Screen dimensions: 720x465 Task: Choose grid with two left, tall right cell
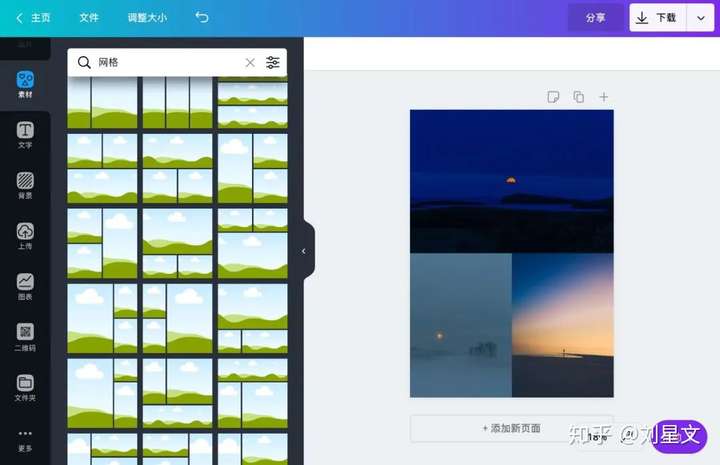click(x=102, y=243)
